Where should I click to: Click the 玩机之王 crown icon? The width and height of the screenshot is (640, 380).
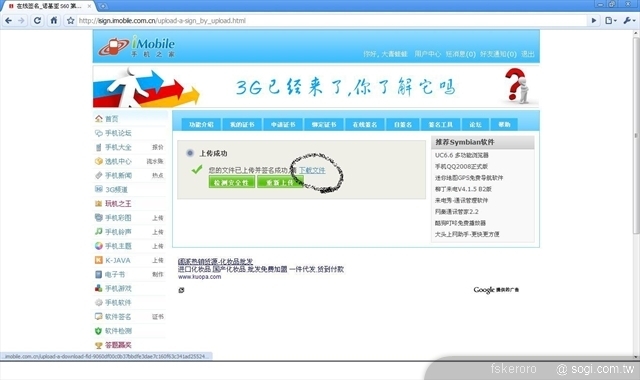click(x=99, y=203)
